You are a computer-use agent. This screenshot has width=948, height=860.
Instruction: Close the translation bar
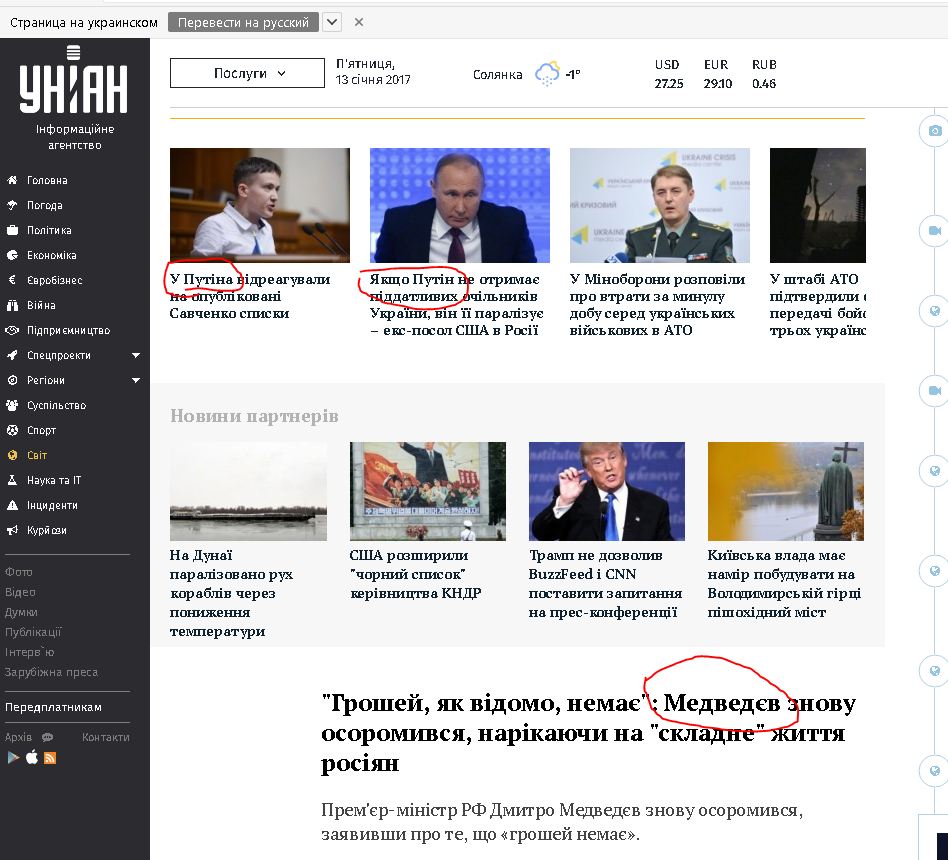(x=359, y=22)
